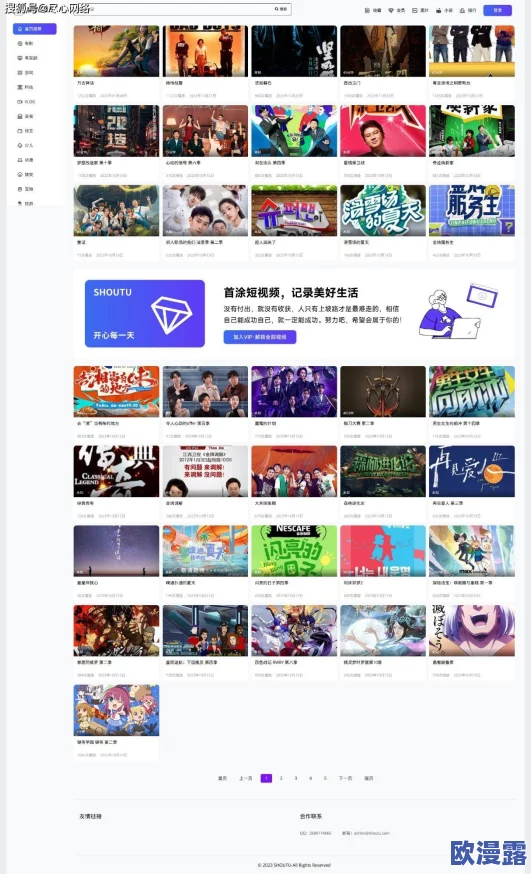Open the 服务生 show poster thumbnail
This screenshot has width=531, height=874.
click(471, 211)
